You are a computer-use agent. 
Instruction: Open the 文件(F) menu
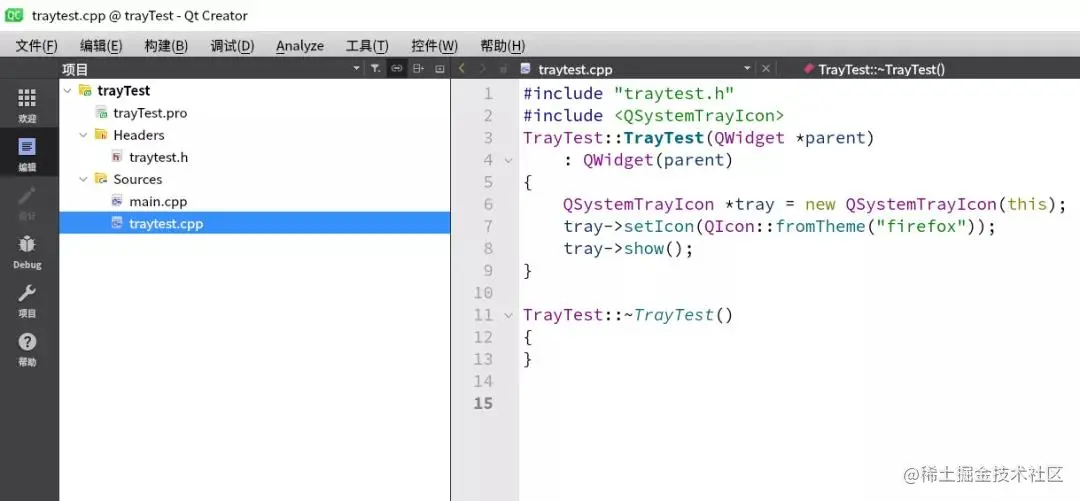[37, 45]
